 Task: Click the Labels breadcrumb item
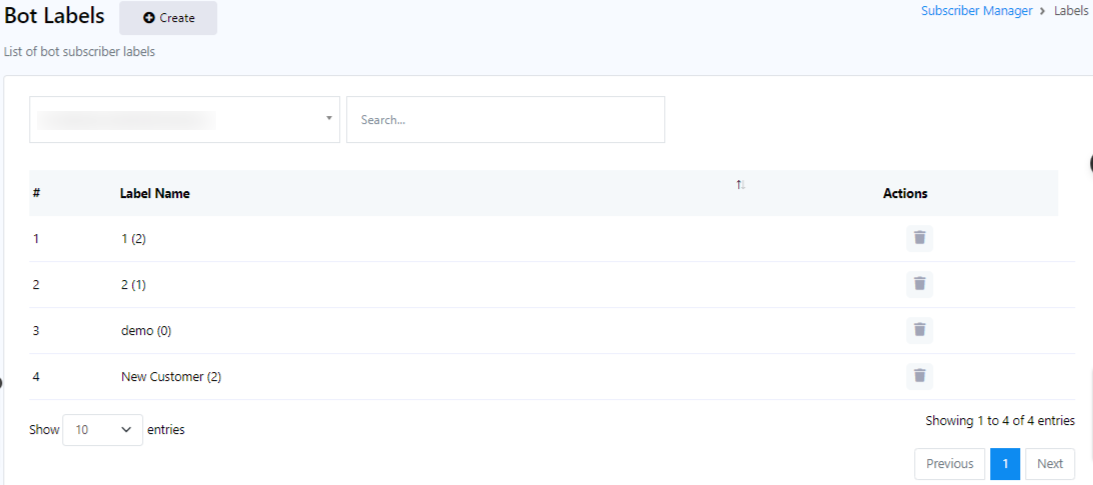click(x=1071, y=11)
